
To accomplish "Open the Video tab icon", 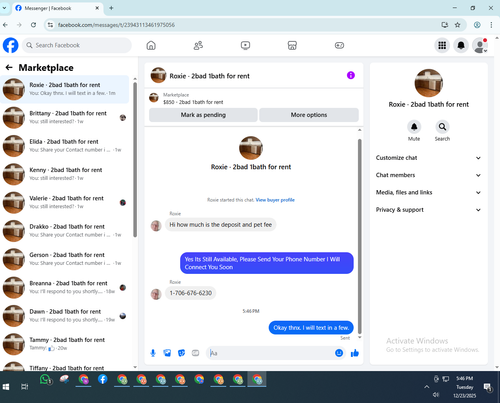I will coord(245,45).
